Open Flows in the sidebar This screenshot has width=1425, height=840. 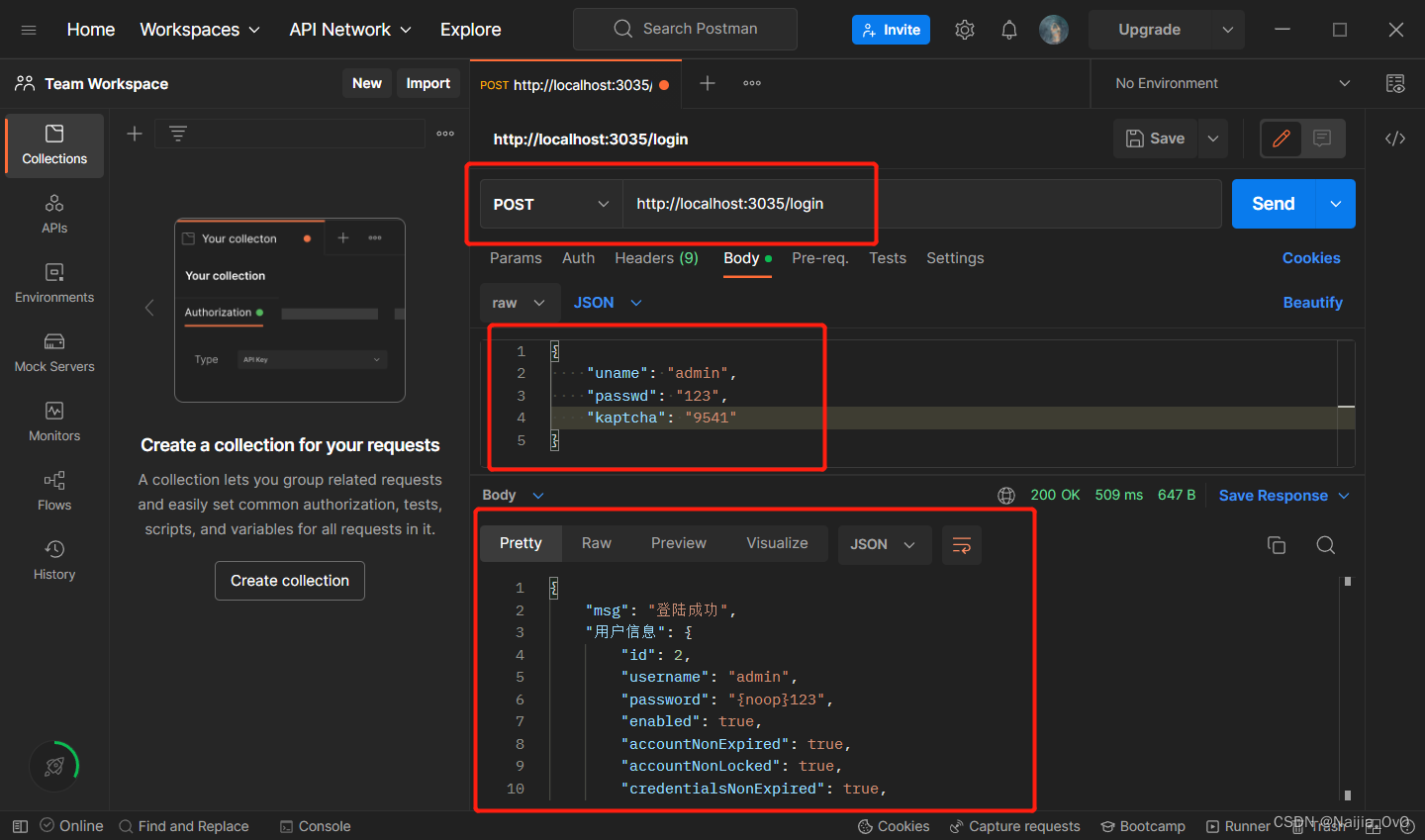tap(54, 492)
